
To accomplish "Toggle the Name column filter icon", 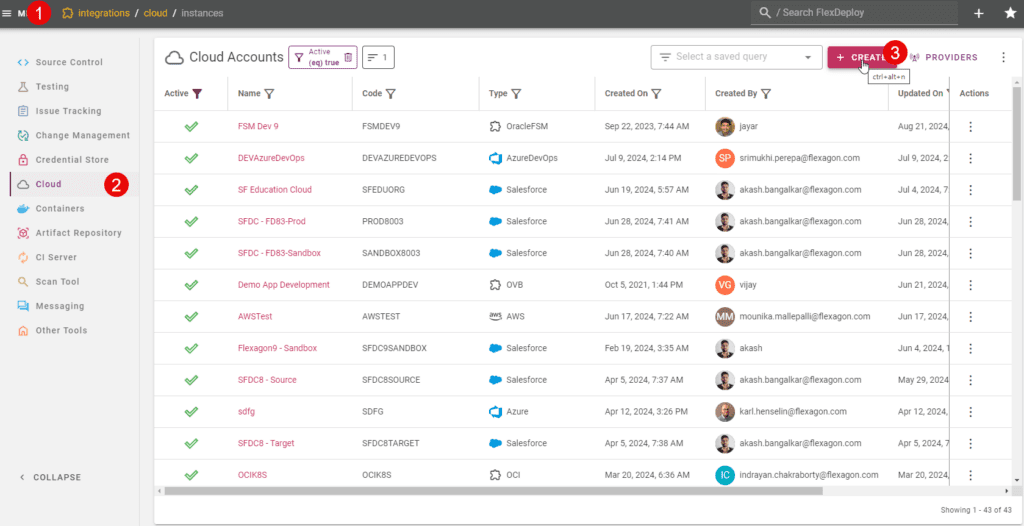I will click(x=269, y=93).
